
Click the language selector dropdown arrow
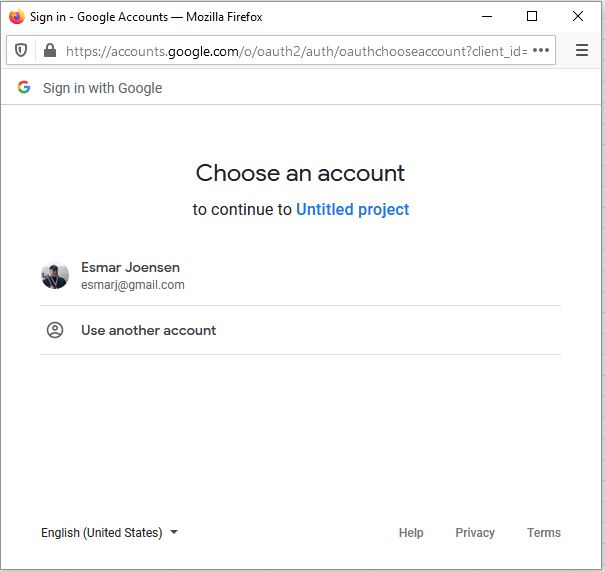click(174, 533)
